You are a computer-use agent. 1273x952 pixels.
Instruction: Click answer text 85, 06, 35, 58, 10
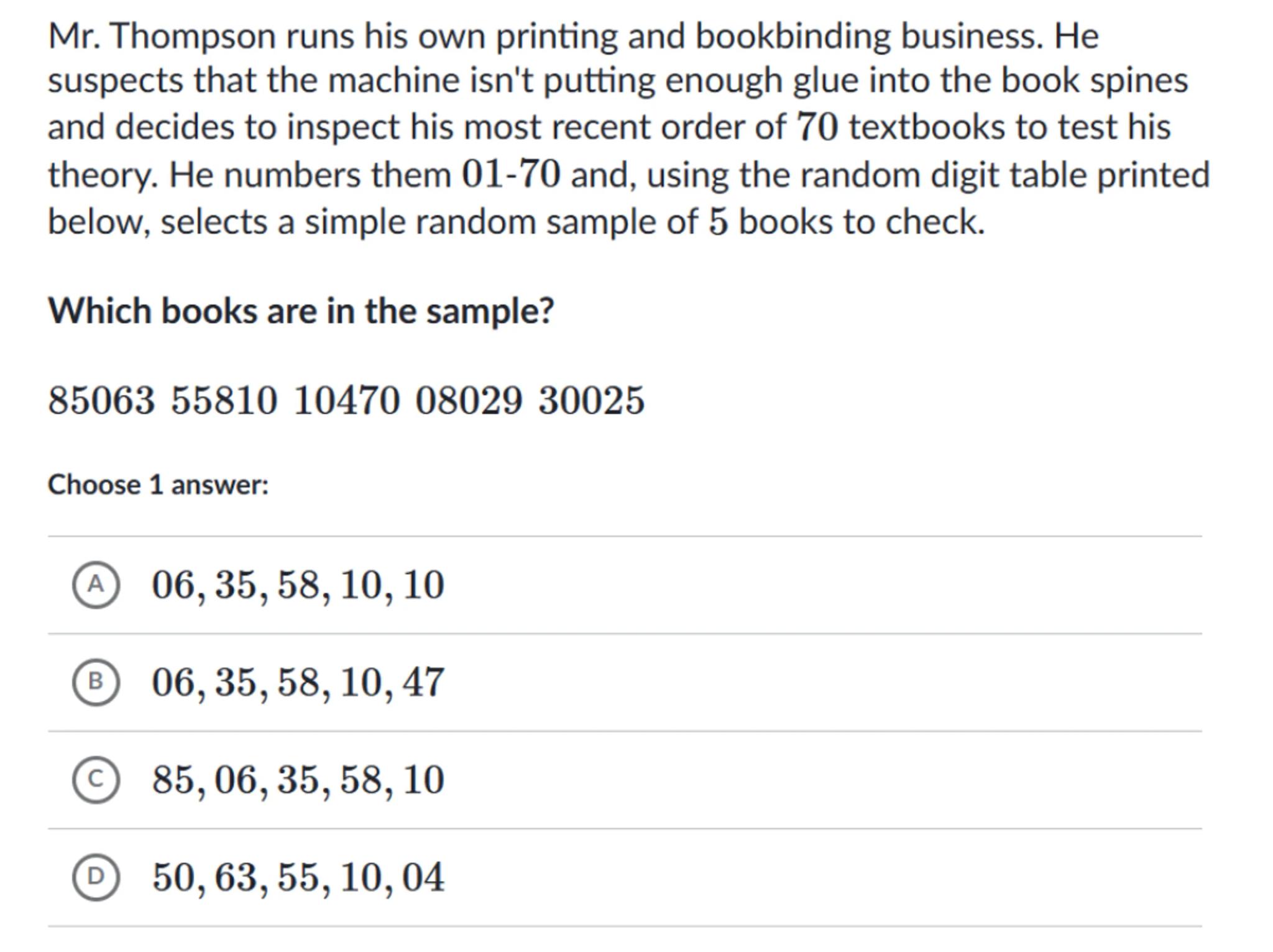[298, 780]
